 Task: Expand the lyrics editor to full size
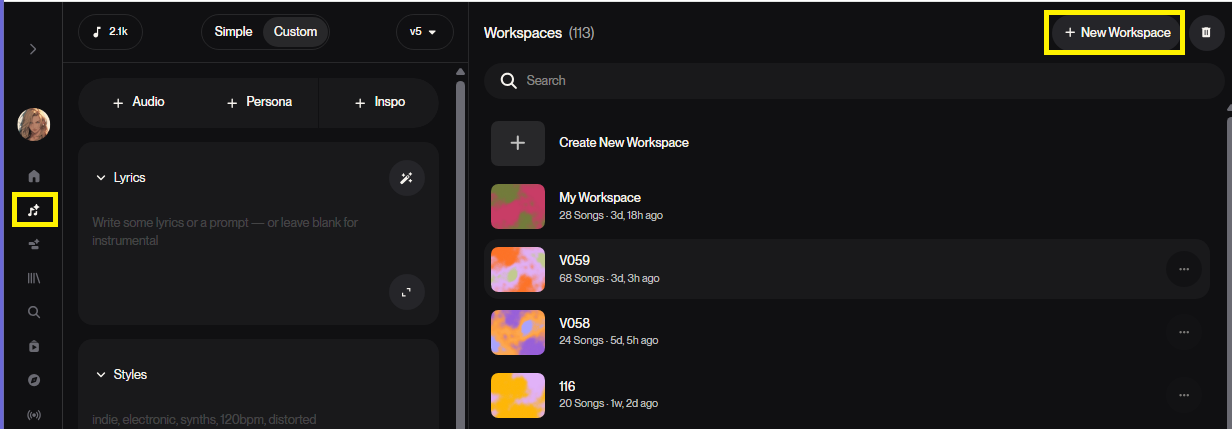coord(406,292)
